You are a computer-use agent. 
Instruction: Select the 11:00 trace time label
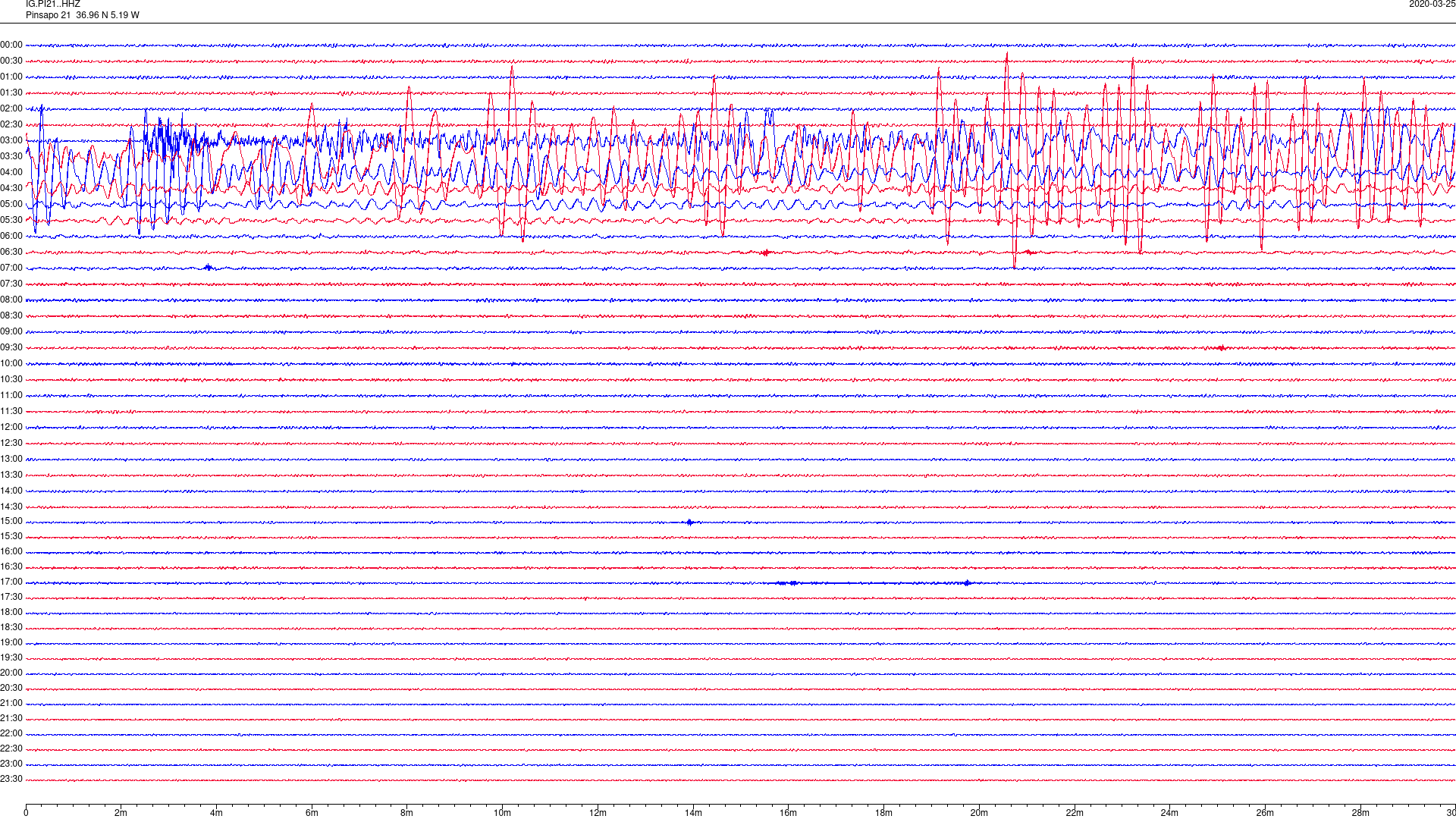tap(11, 396)
